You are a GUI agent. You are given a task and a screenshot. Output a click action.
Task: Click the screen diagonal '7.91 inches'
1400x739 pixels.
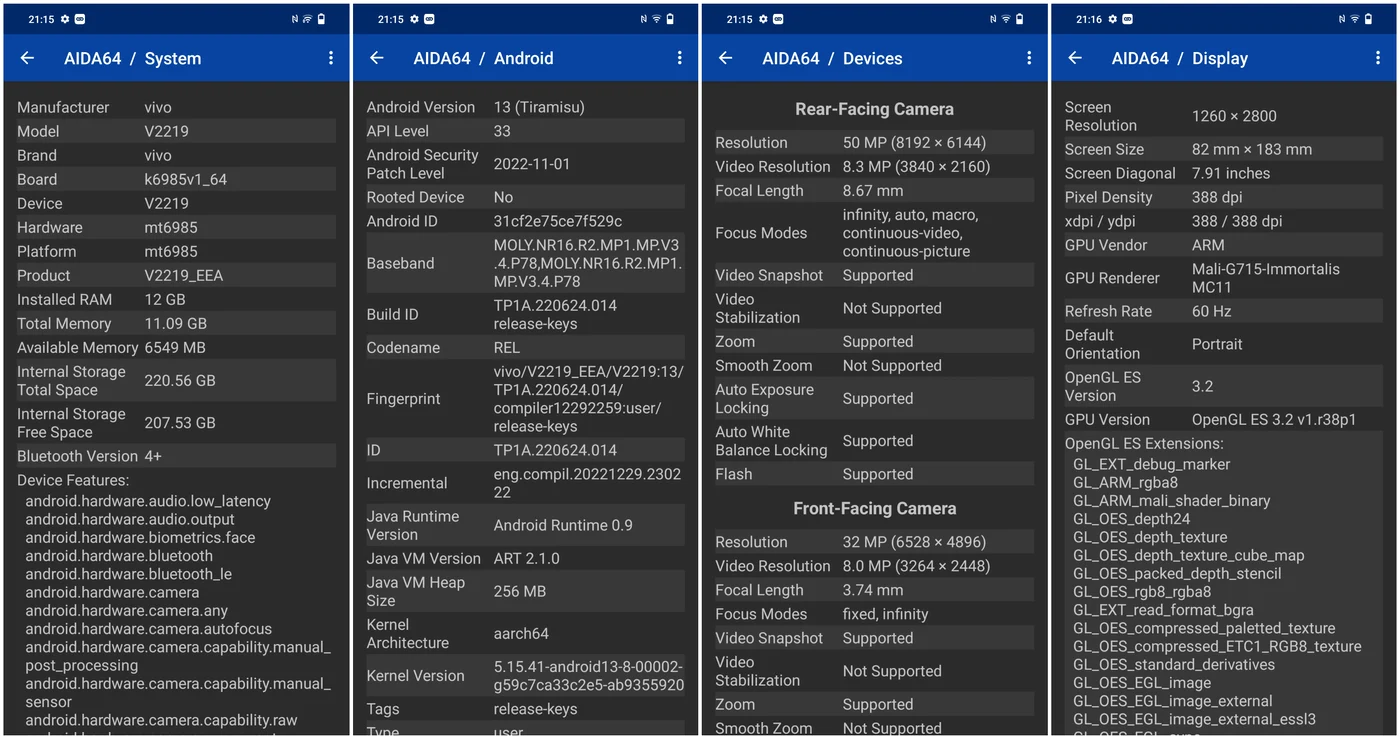[1231, 173]
